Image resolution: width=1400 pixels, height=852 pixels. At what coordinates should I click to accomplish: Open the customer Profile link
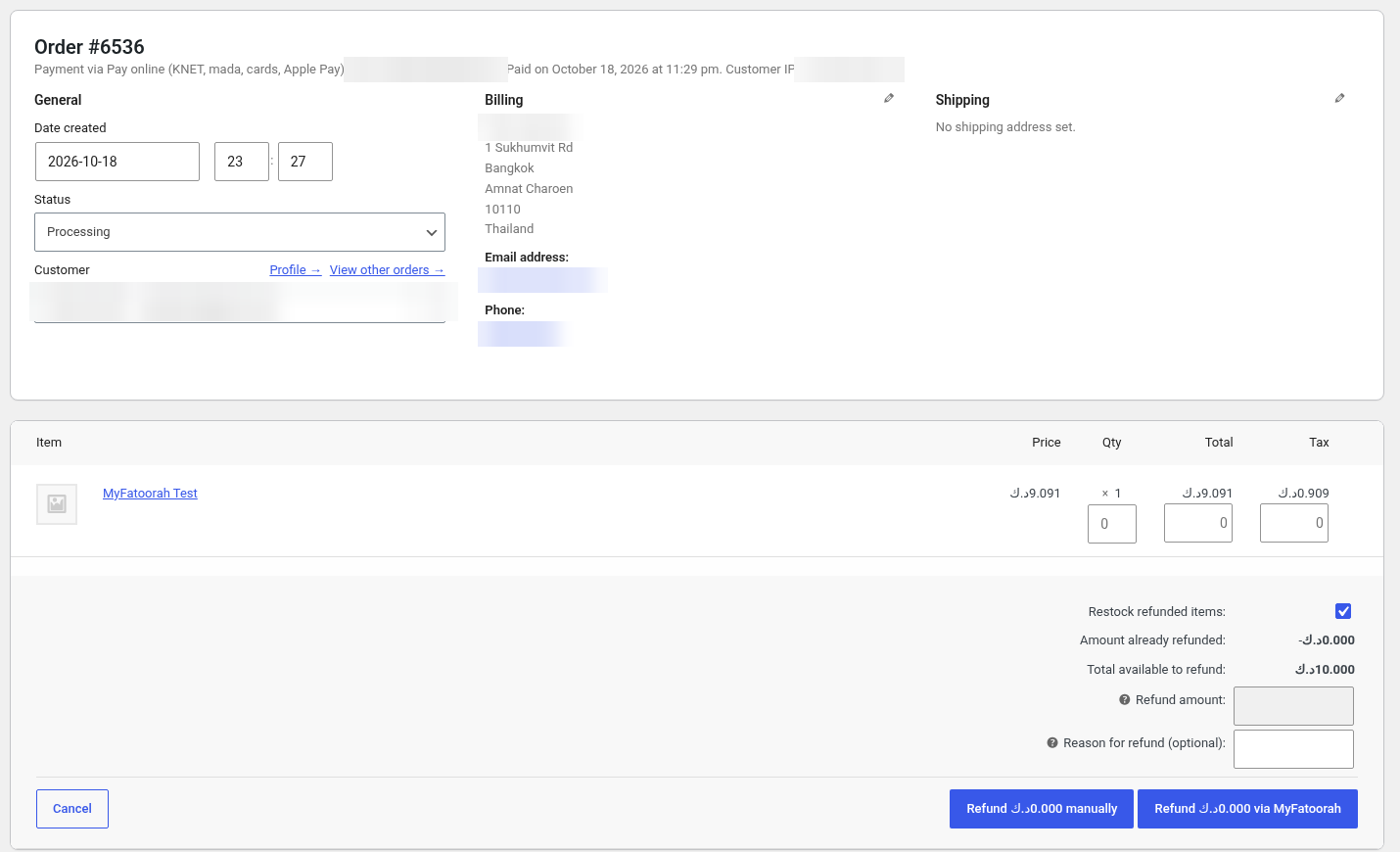point(296,270)
